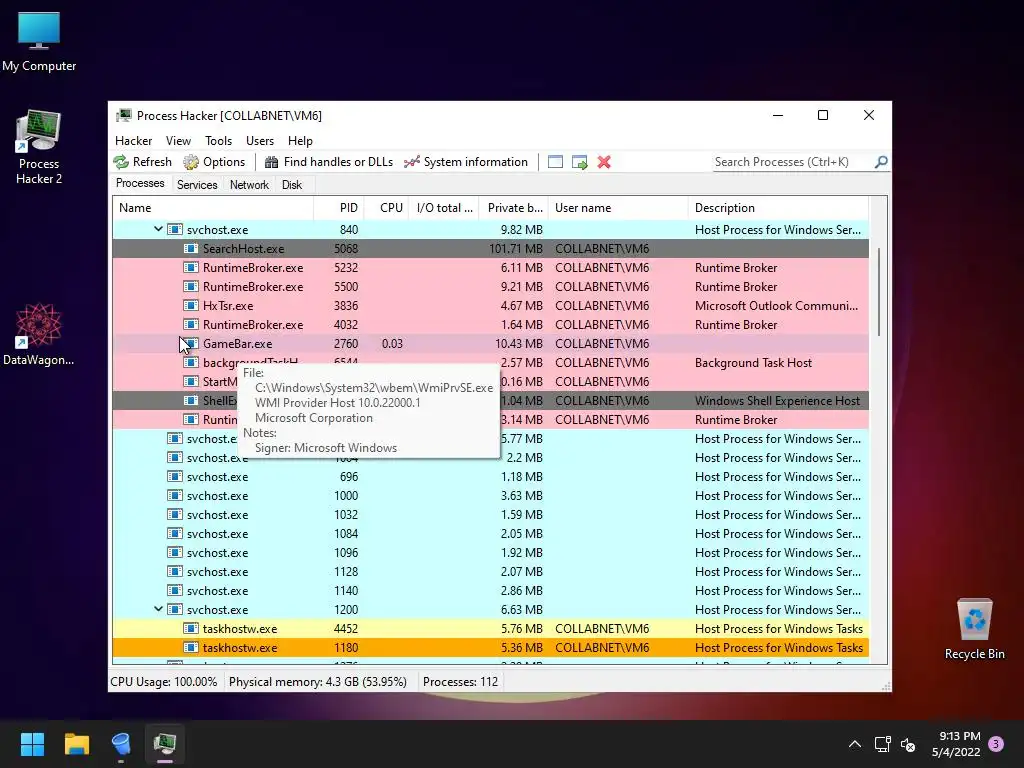Open the My Computer desktop icon
The image size is (1024, 768).
tap(39, 41)
